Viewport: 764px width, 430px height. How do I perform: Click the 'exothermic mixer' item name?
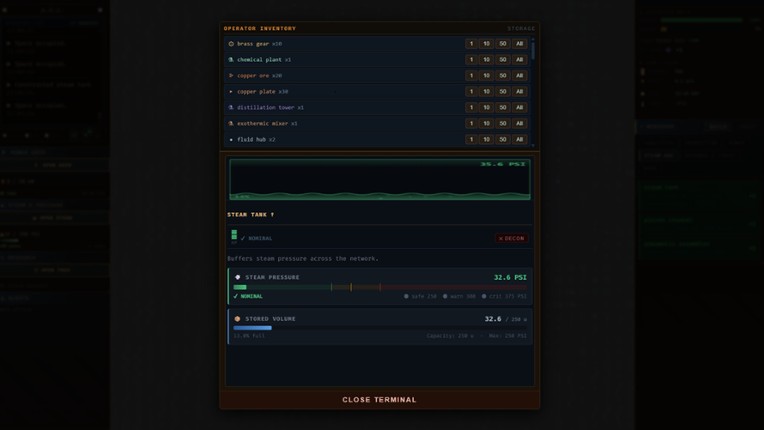[262, 123]
